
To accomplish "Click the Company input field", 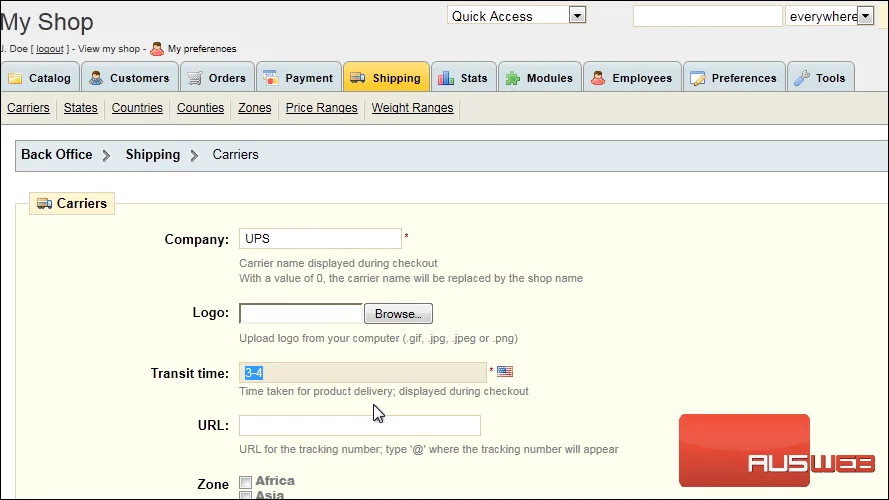I will [x=320, y=239].
